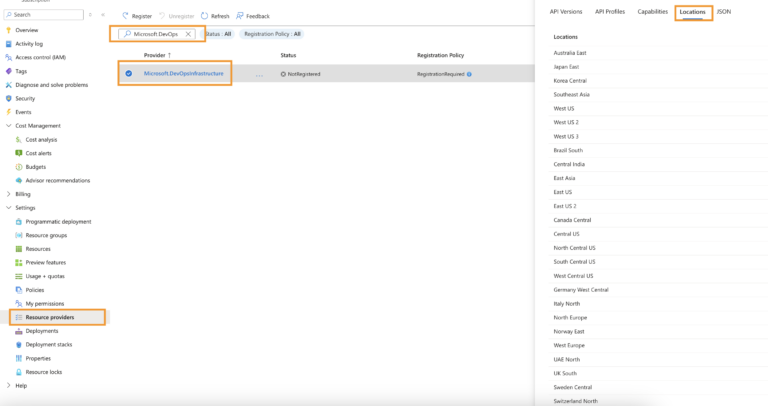Click the Germany West Central location row

(x=658, y=290)
